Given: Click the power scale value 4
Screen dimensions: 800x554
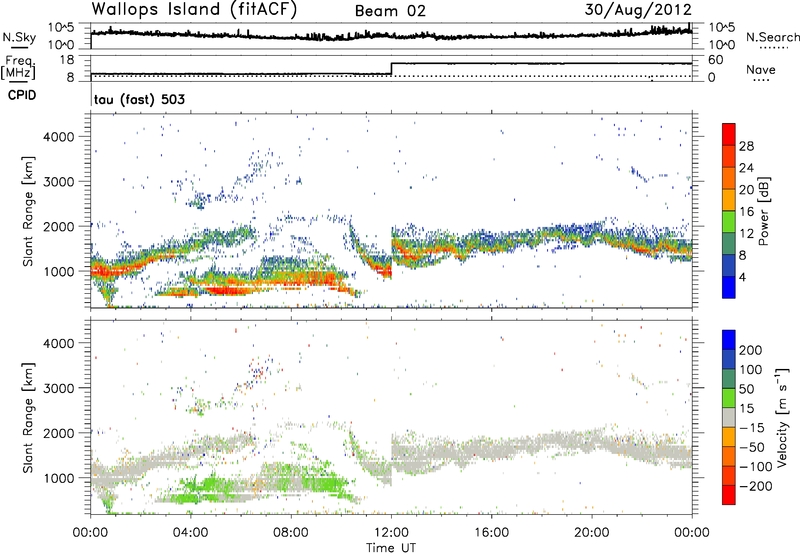Looking at the screenshot, I should coord(742,277).
